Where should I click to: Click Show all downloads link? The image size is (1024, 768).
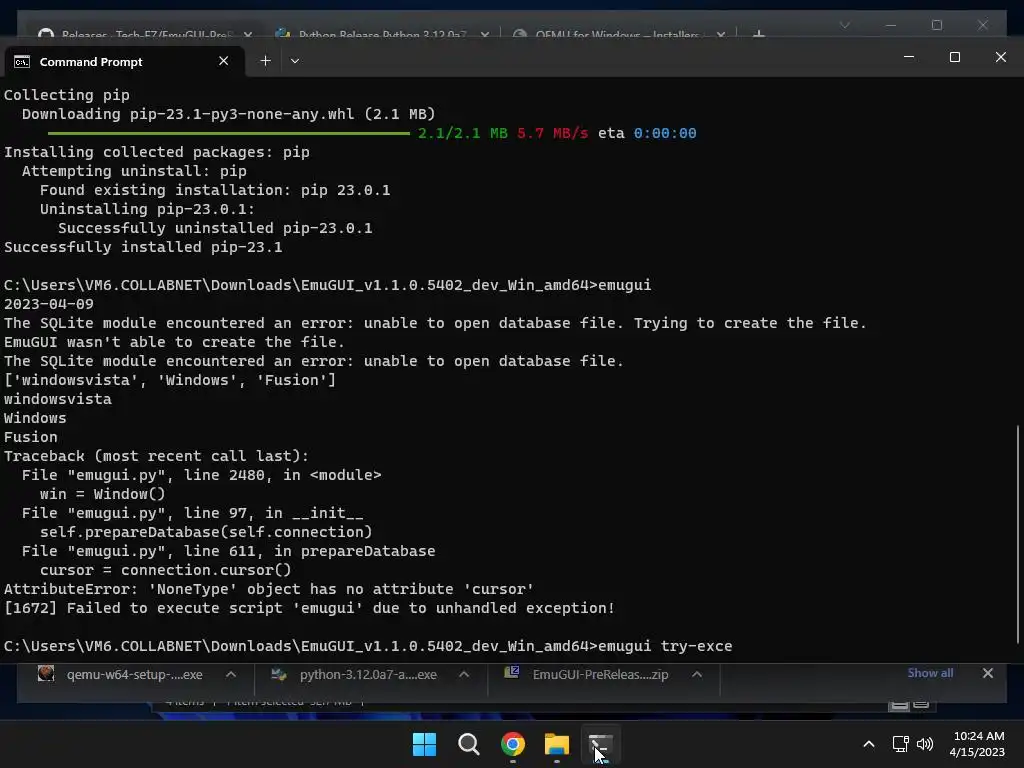point(930,673)
